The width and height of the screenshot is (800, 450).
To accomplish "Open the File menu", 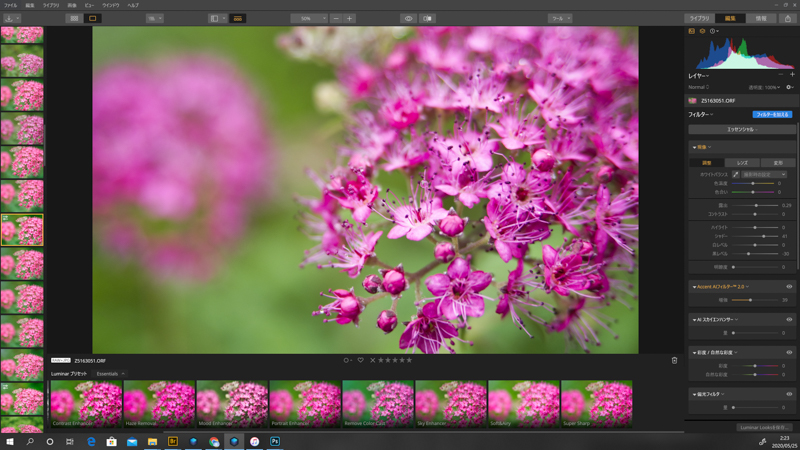I will [x=10, y=5].
